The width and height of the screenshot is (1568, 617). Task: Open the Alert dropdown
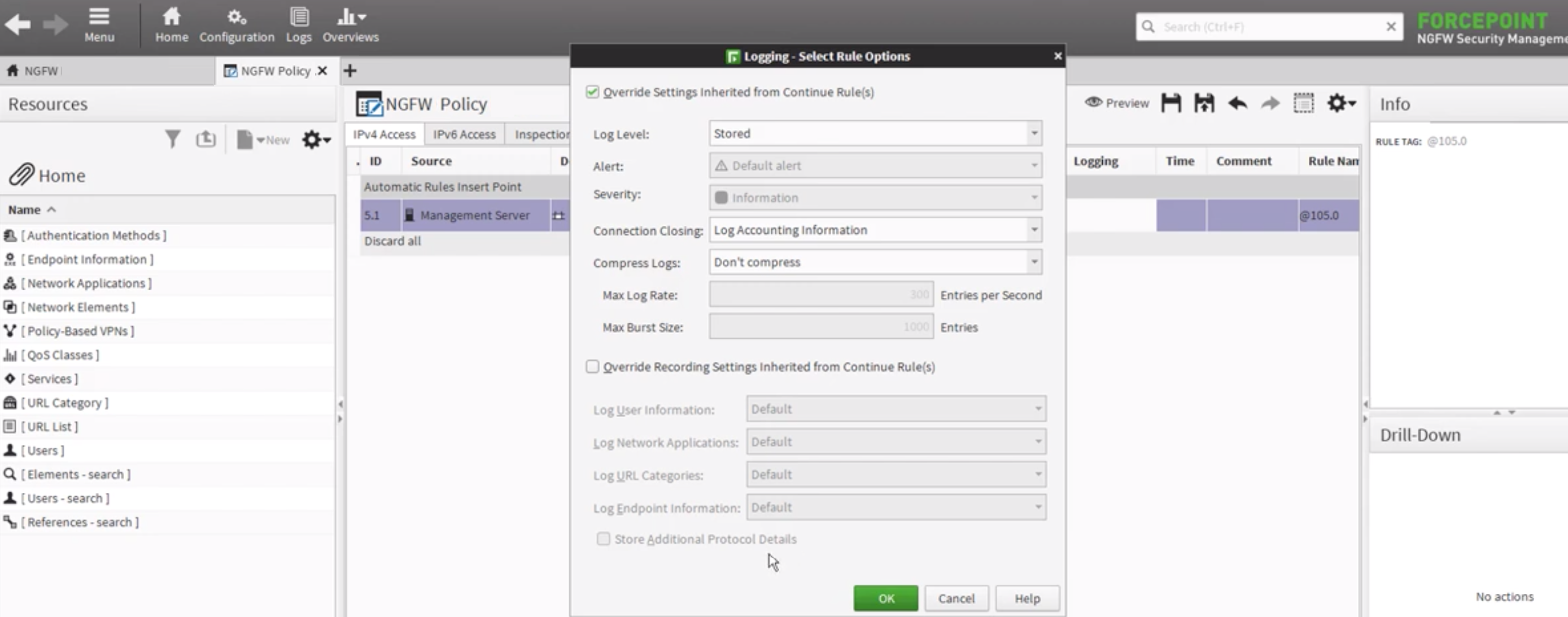click(x=875, y=165)
